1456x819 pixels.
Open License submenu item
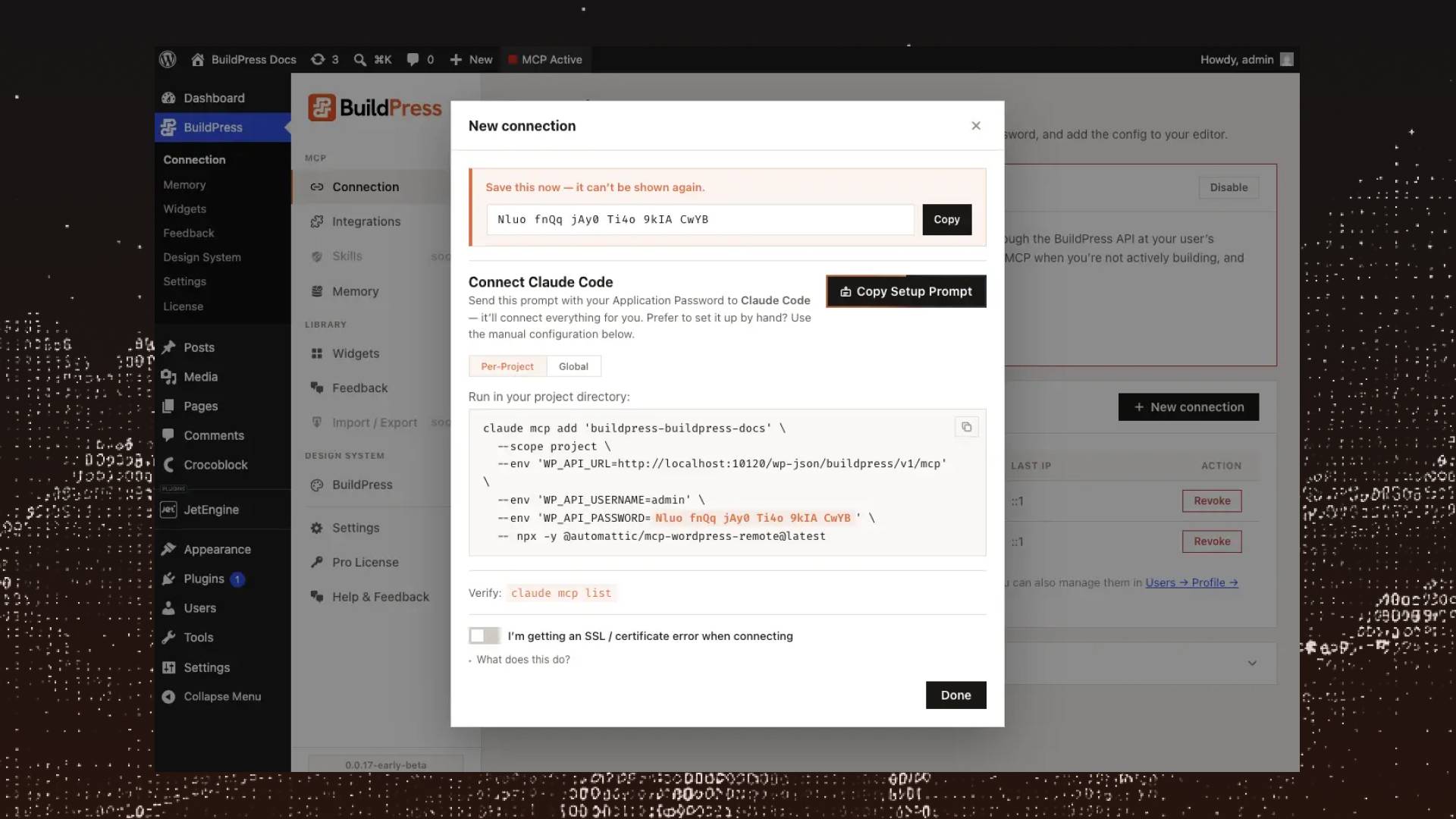tap(183, 306)
